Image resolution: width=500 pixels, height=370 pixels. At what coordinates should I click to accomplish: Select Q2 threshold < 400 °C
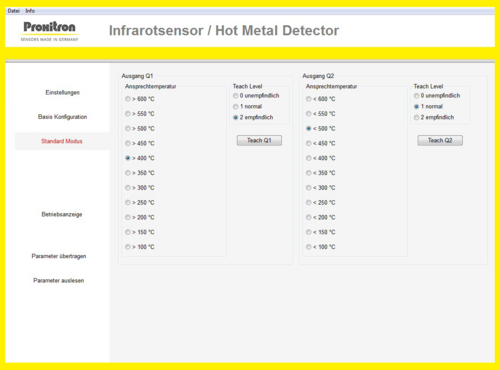click(321, 158)
